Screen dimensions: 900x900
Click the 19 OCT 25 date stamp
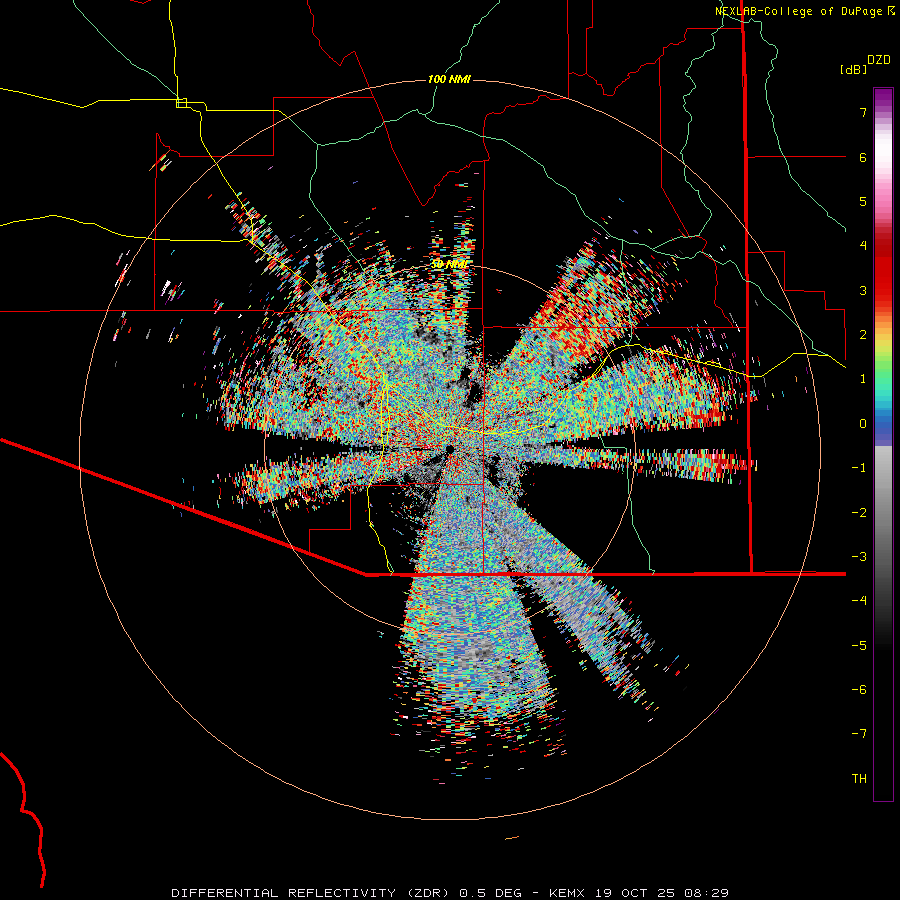636,893
